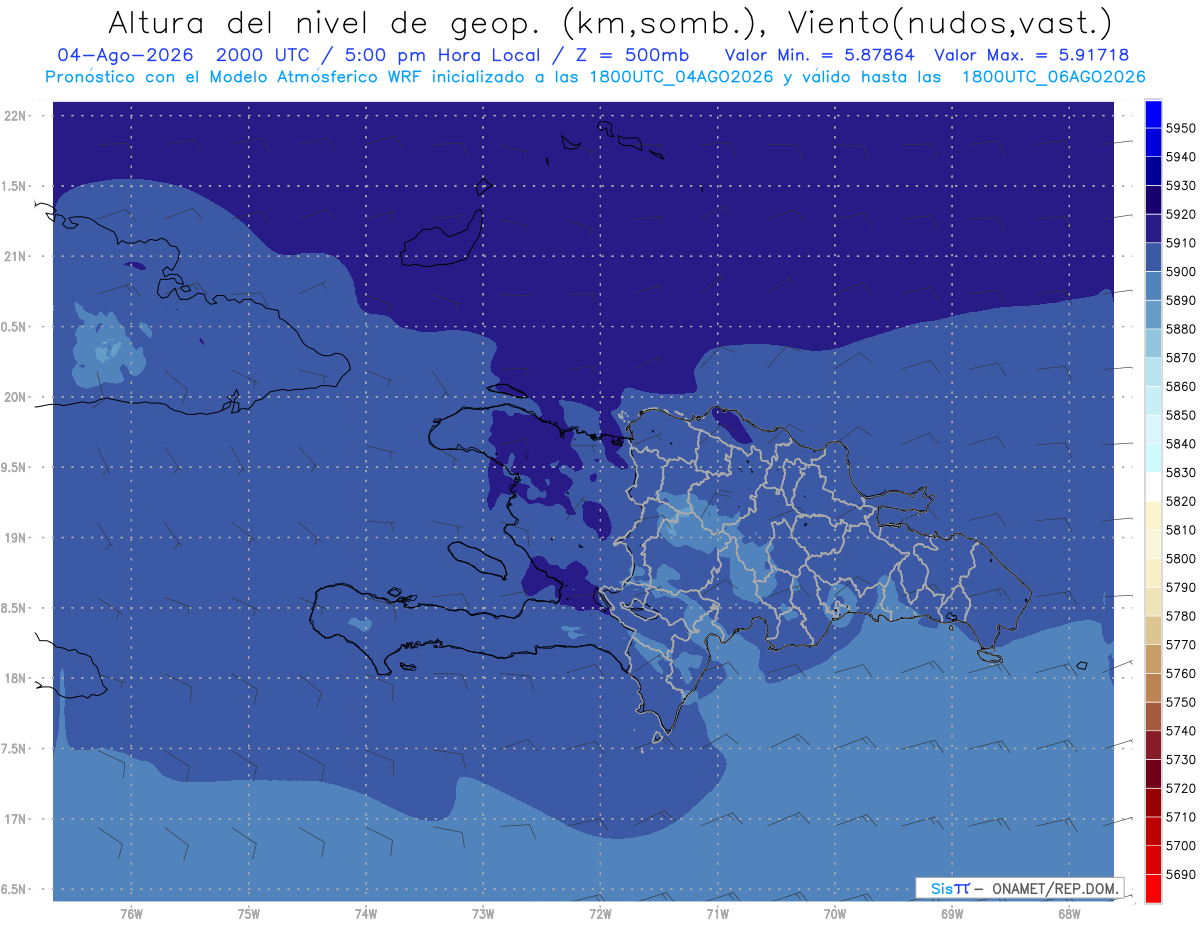
Task: Click the "9.5N" latitude axis label
Action: [x=15, y=467]
